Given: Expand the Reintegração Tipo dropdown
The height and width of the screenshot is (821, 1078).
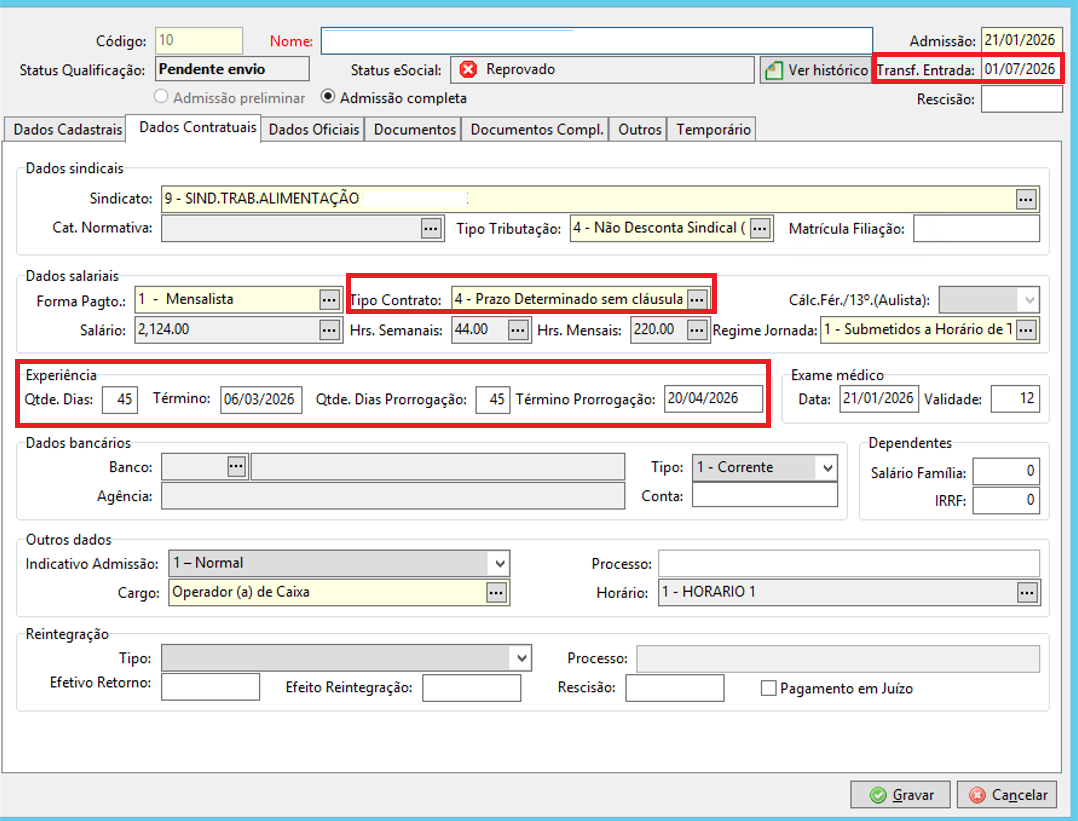Looking at the screenshot, I should (x=522, y=659).
